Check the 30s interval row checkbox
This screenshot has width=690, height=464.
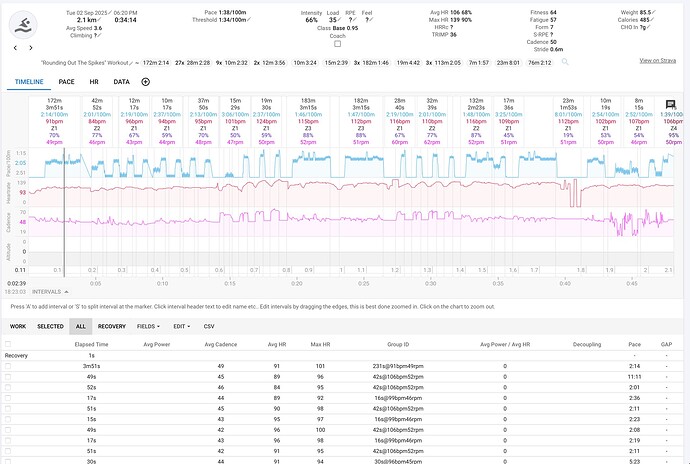pyautogui.click(x=8, y=461)
